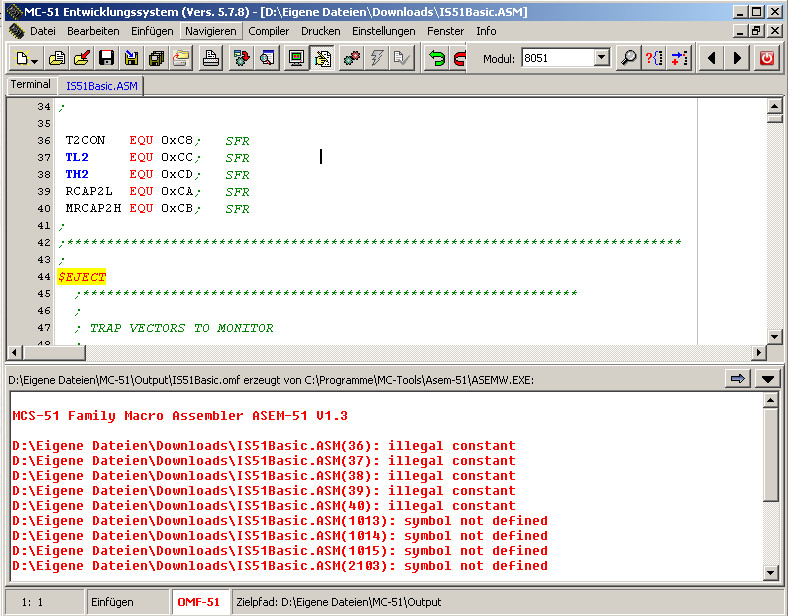The image size is (788, 616).
Task: Open the Drucken menu
Action: coord(321,31)
